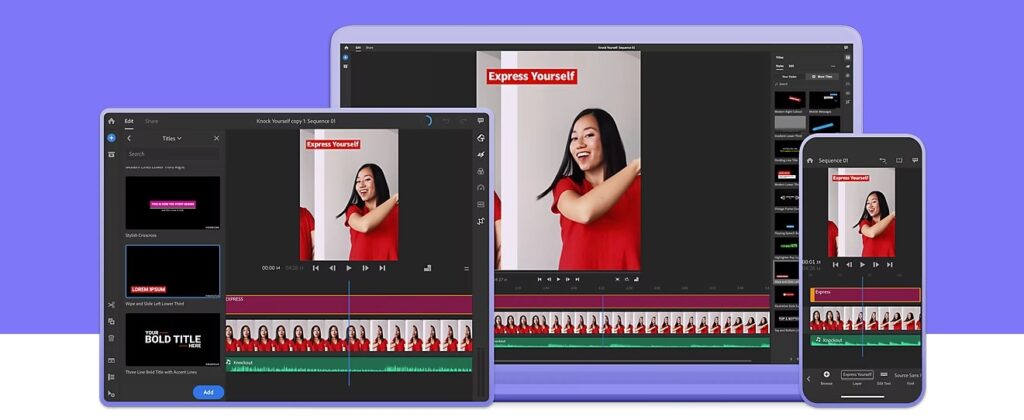Tap the comments icon on phone top bar
The width and height of the screenshot is (1024, 420).
(x=915, y=161)
